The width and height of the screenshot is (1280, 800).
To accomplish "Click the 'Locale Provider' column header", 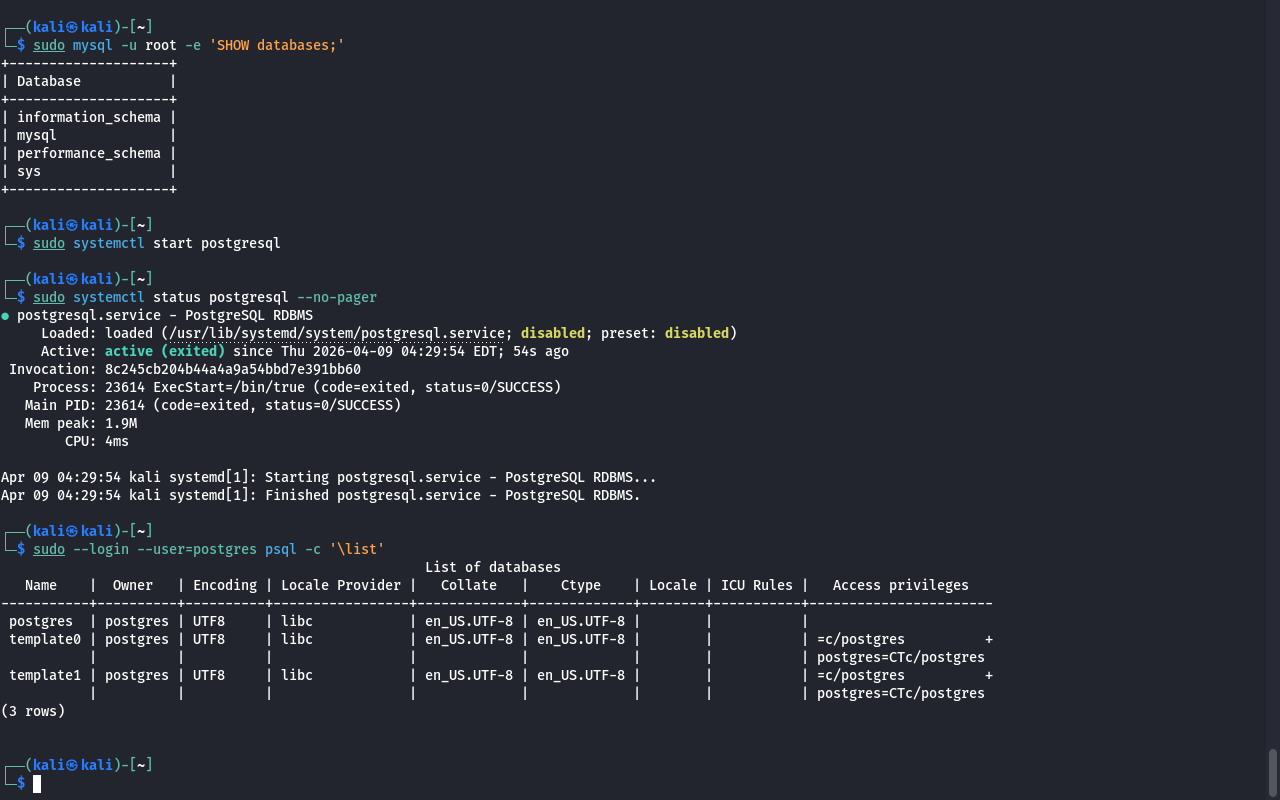I will tap(340, 585).
